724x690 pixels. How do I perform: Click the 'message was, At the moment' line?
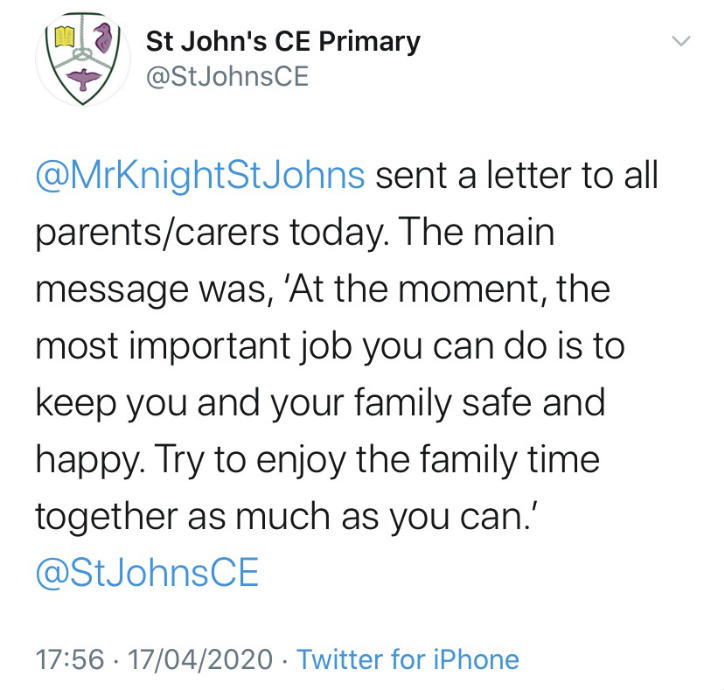(323, 290)
